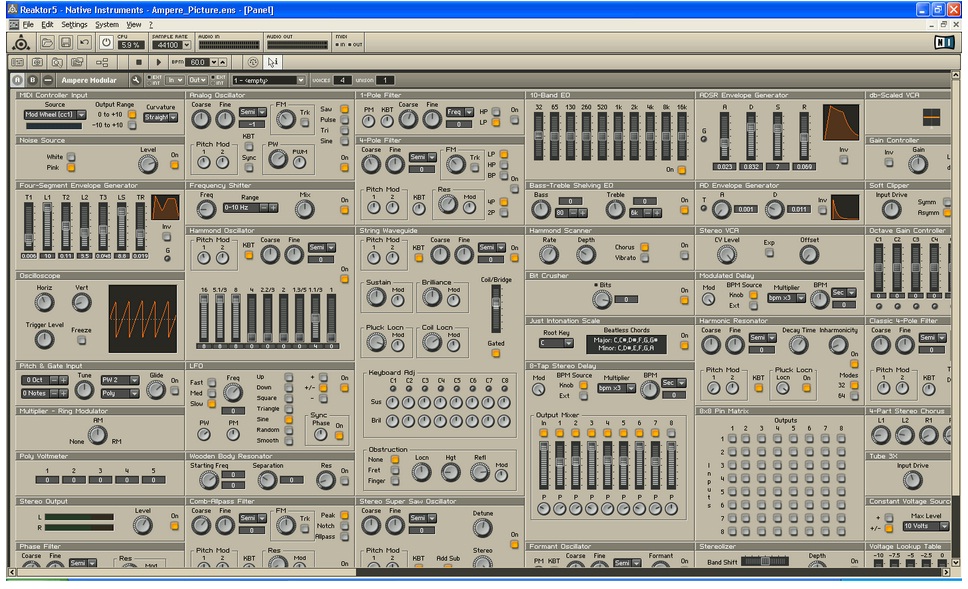This screenshot has height=589, width=968.
Task: Minimize the Ampere Modular instrument panel
Action: point(48,80)
